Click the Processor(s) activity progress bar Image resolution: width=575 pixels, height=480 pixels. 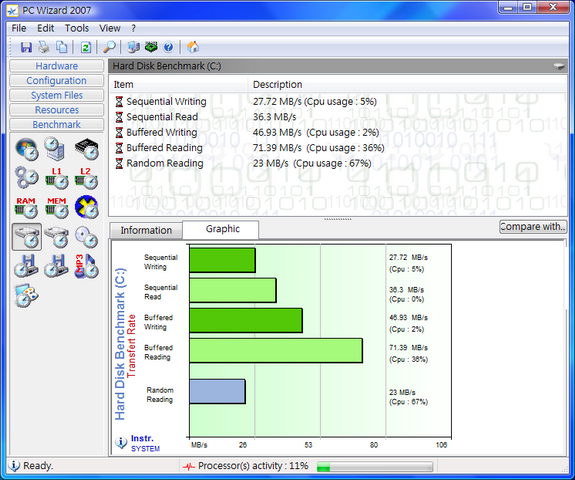click(x=374, y=467)
